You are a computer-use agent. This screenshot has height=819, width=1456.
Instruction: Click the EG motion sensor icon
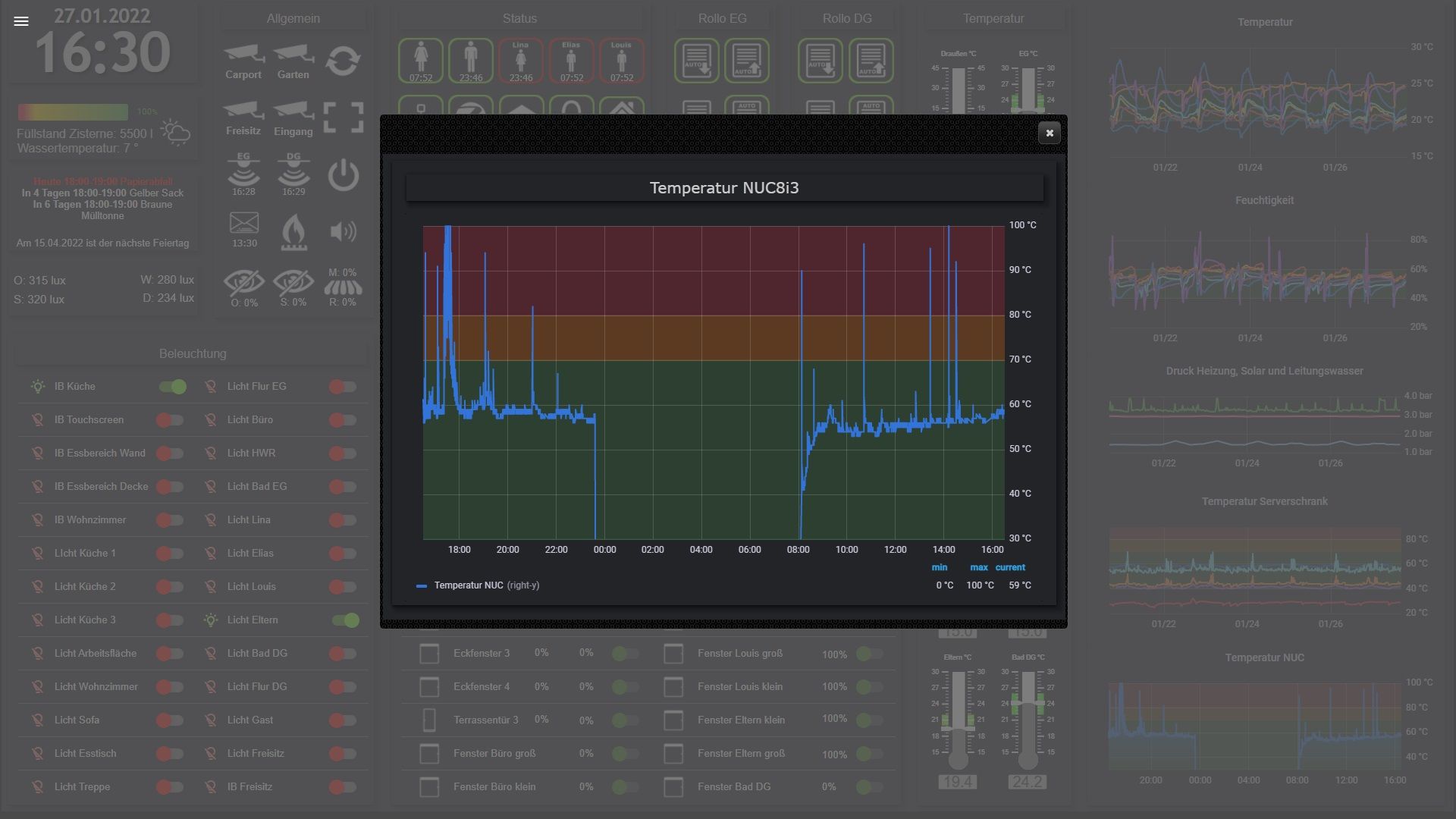click(x=243, y=169)
